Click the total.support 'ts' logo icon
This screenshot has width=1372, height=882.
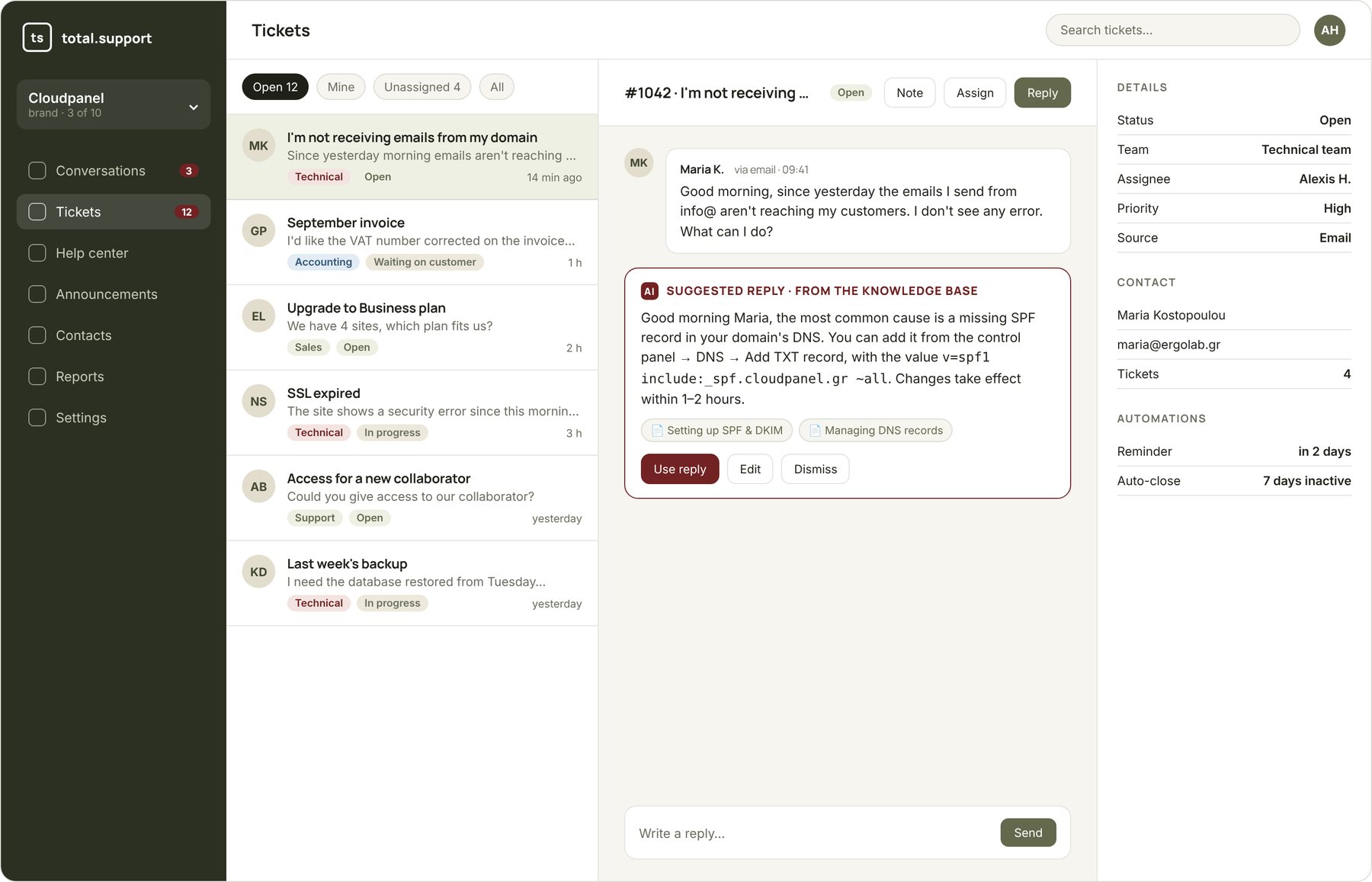click(x=37, y=37)
